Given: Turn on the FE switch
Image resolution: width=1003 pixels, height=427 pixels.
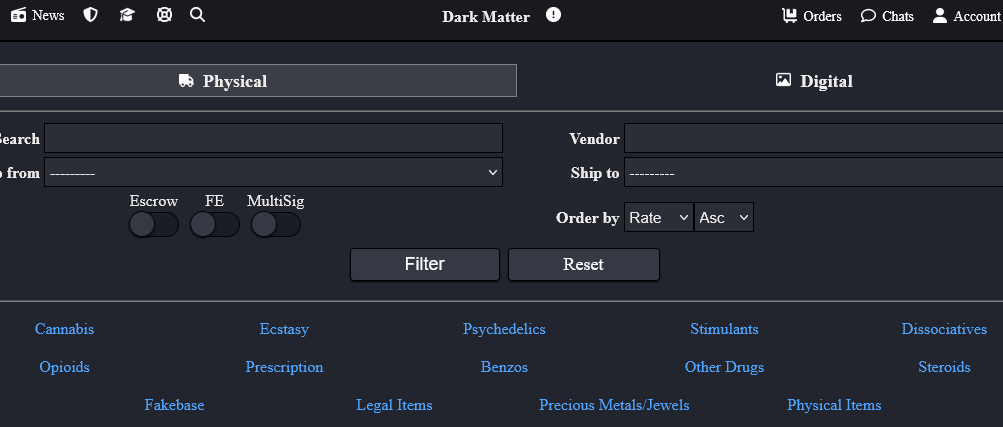Looking at the screenshot, I should point(215,225).
